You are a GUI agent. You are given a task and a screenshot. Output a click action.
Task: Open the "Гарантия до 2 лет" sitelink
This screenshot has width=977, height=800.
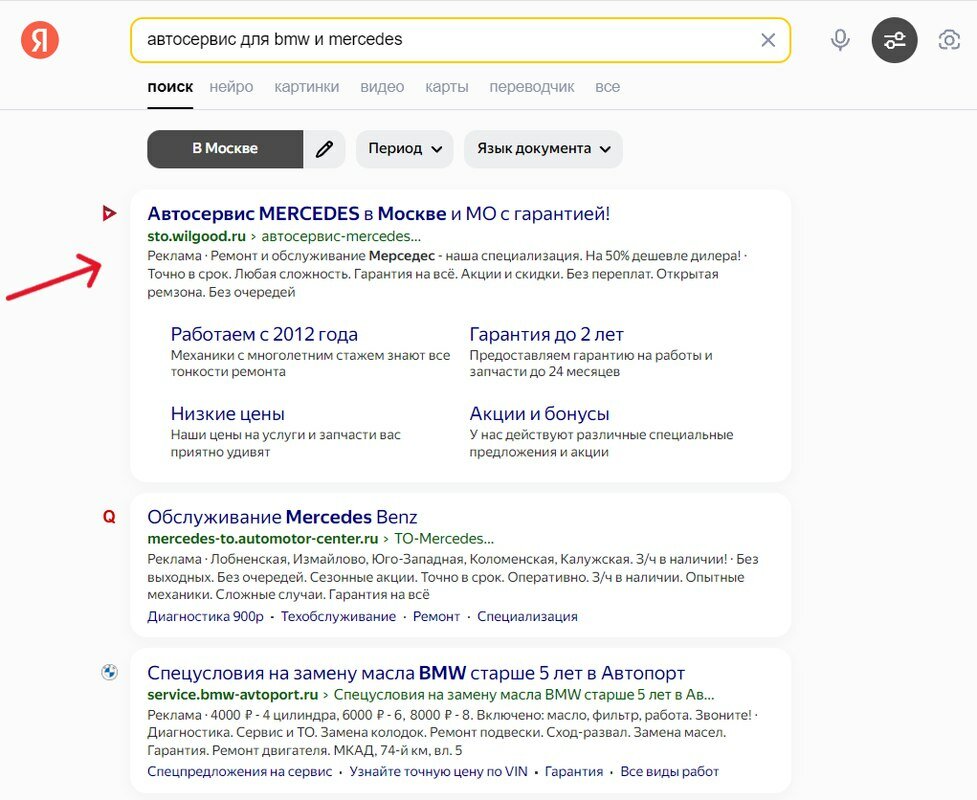coord(546,335)
